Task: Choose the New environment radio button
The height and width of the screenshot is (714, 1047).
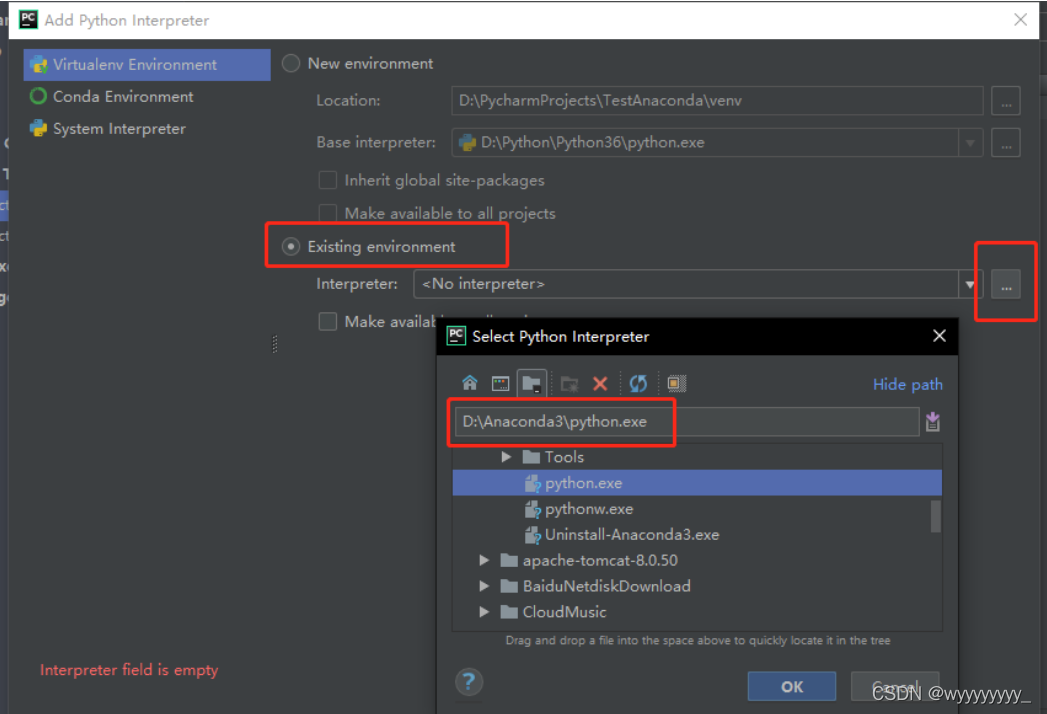Action: click(x=290, y=63)
